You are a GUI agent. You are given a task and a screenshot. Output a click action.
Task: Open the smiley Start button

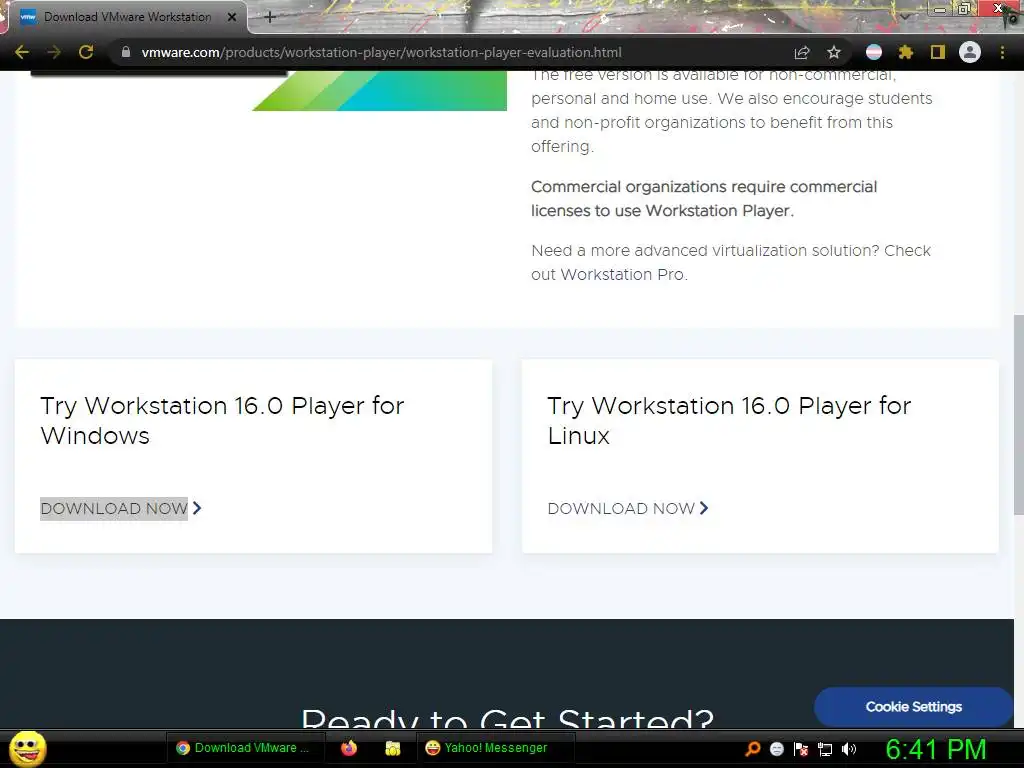coord(27,748)
